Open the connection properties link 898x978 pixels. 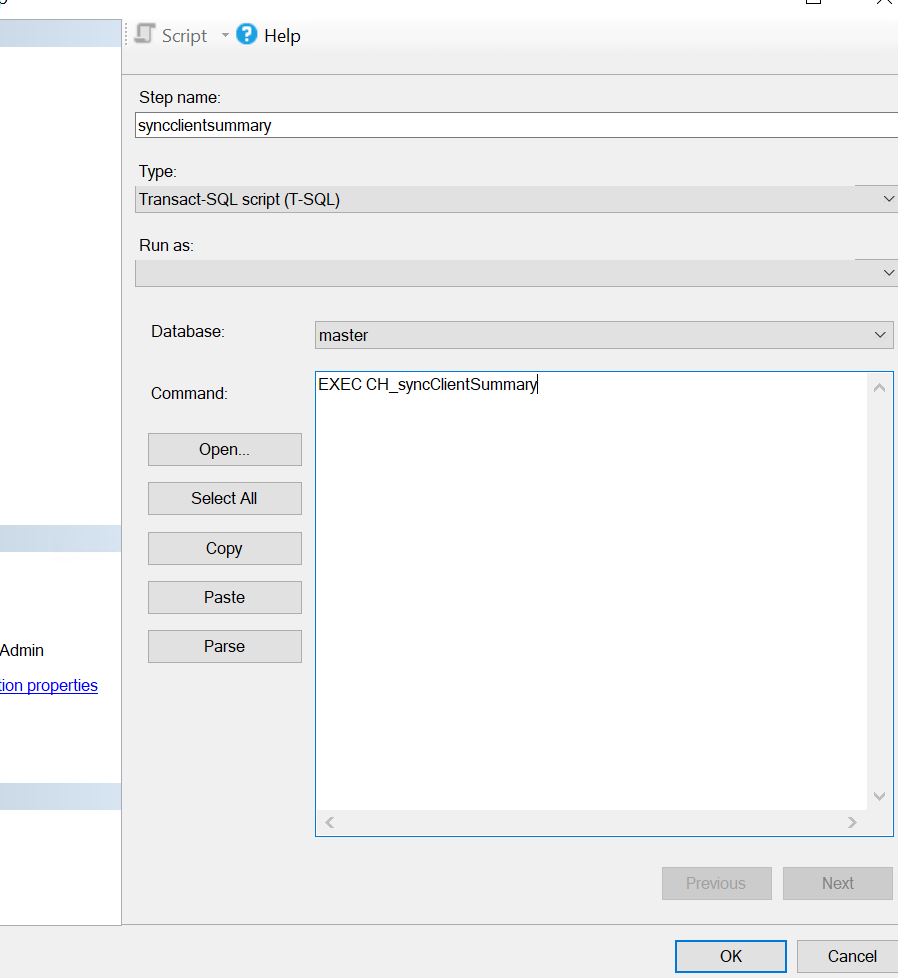[49, 685]
